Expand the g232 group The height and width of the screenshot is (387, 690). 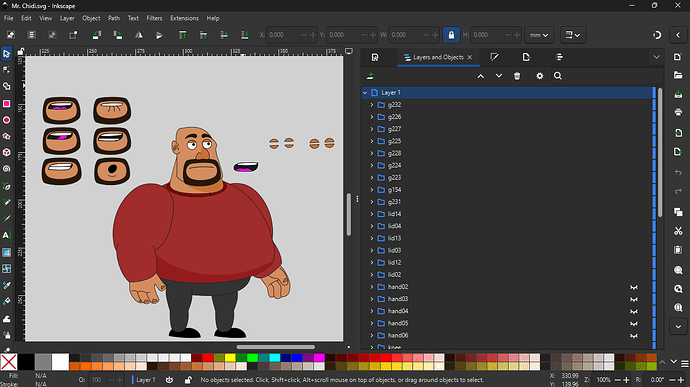tap(371, 105)
